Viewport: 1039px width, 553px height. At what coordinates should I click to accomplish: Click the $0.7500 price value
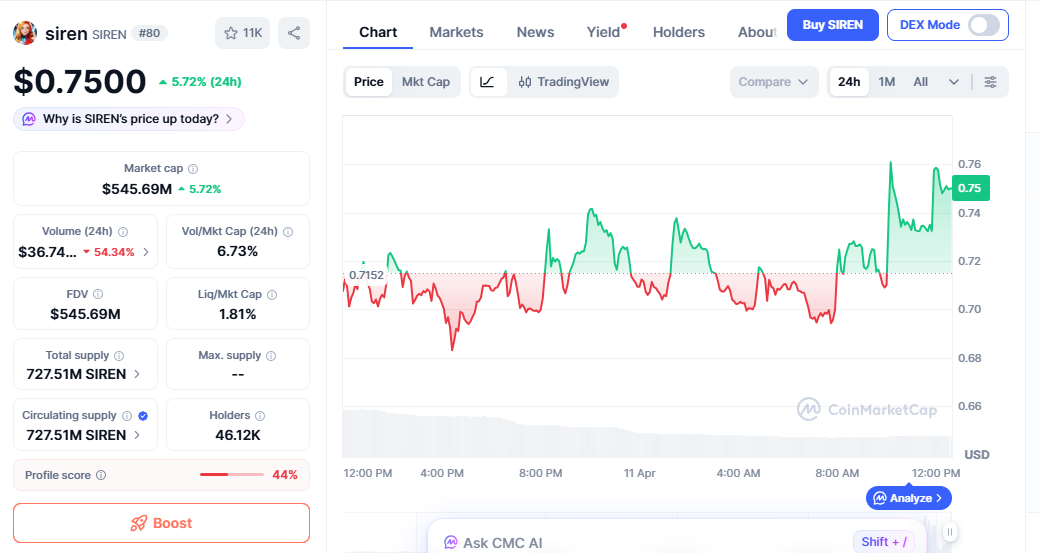coord(80,82)
